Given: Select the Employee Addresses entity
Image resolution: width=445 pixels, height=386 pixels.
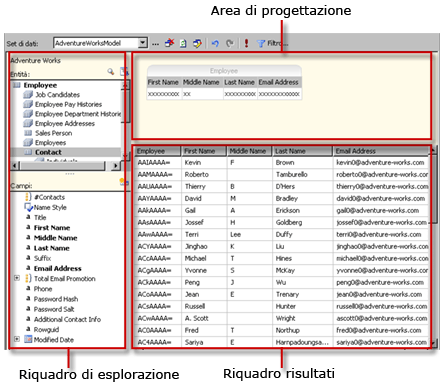Looking at the screenshot, I should (x=65, y=124).
